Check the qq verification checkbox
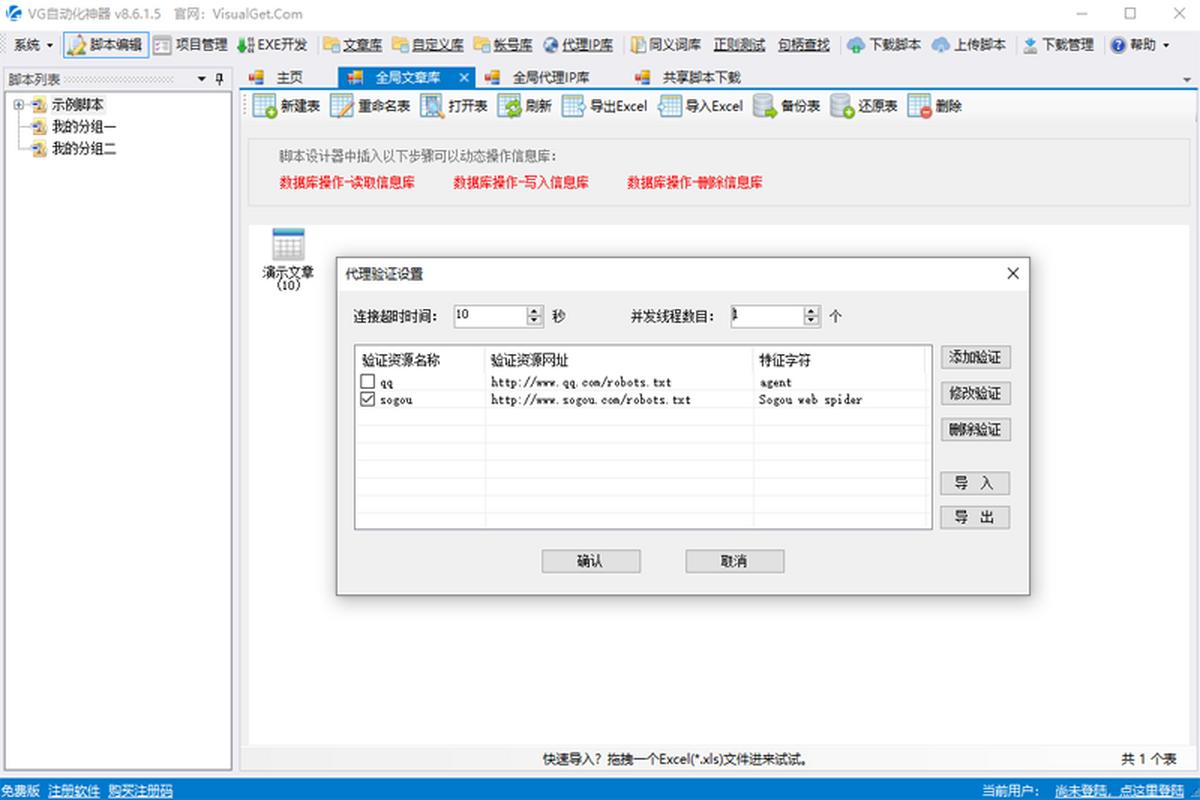This screenshot has width=1200, height=800. tap(367, 381)
